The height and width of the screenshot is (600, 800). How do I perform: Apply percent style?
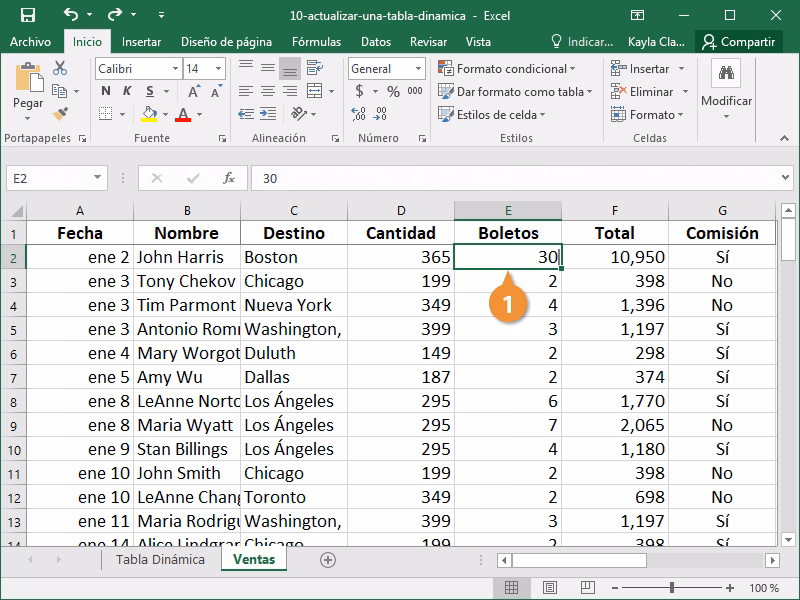tap(393, 91)
